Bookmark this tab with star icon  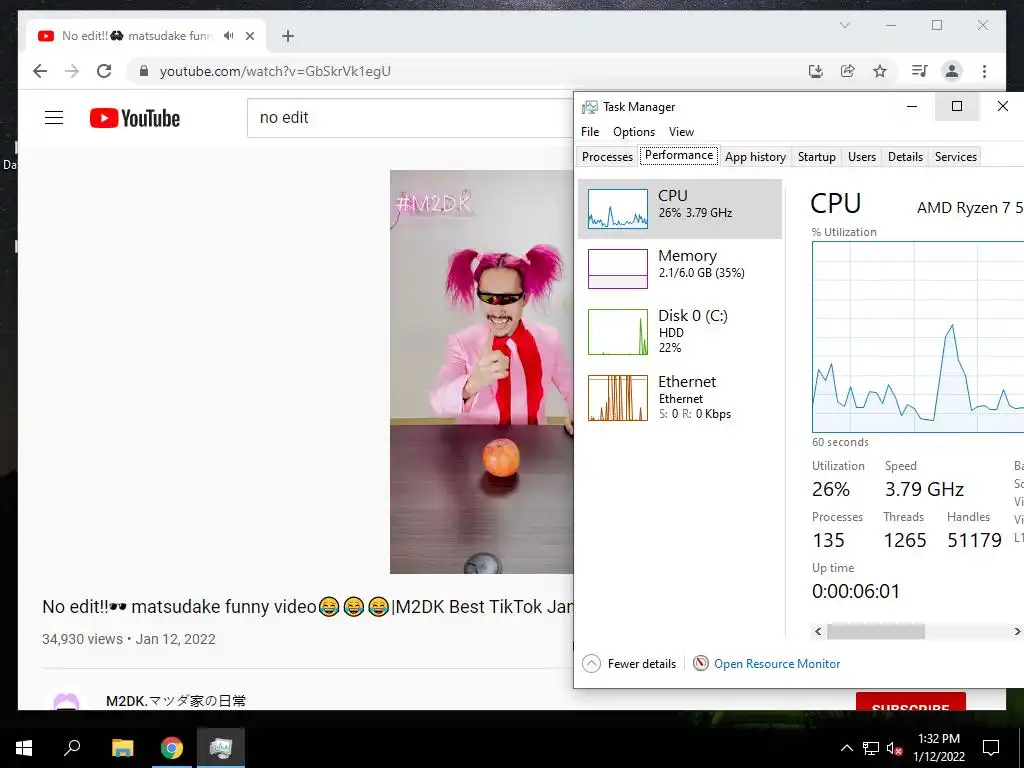pos(880,71)
